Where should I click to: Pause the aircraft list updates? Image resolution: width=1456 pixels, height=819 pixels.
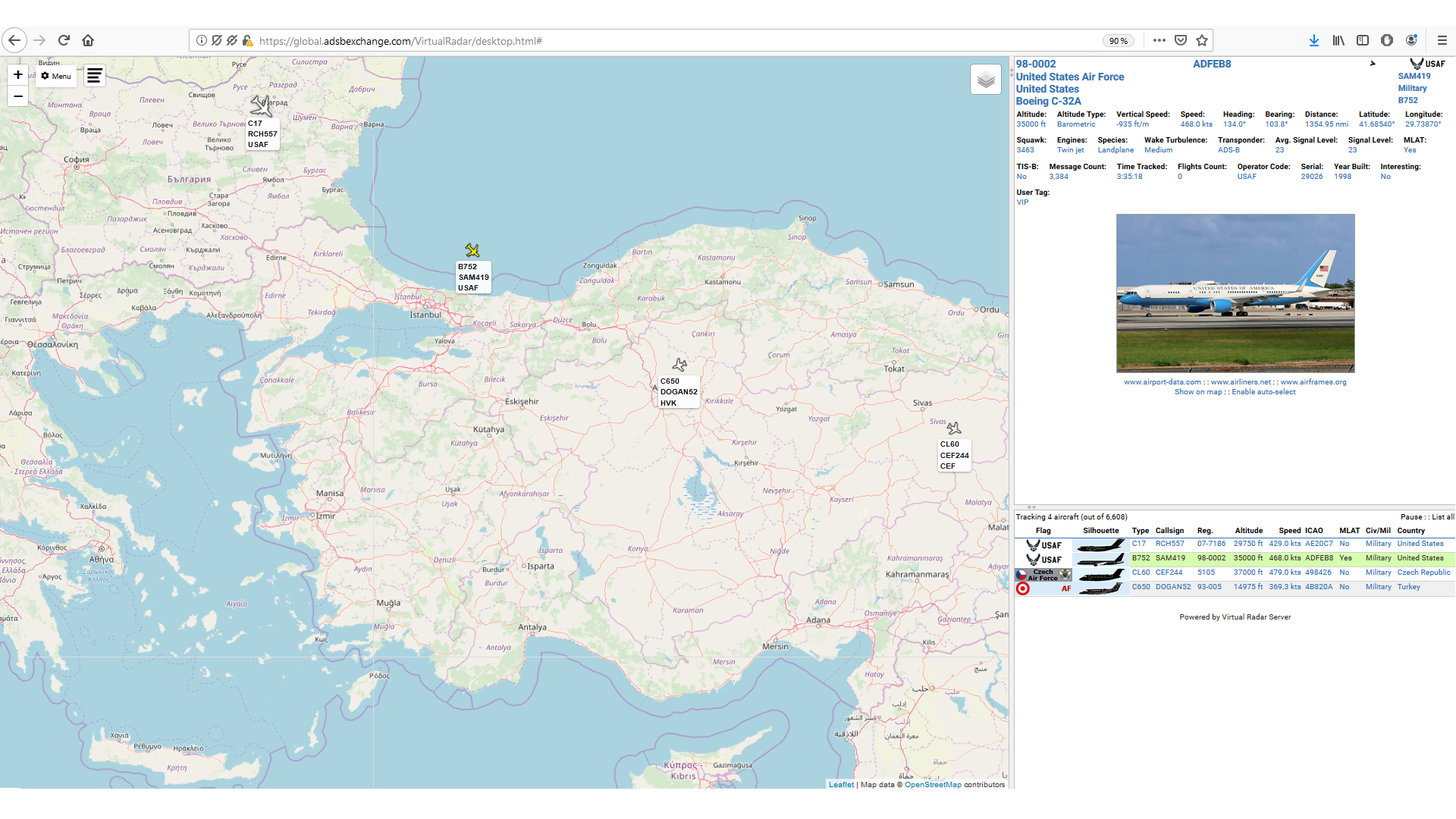tap(1411, 517)
